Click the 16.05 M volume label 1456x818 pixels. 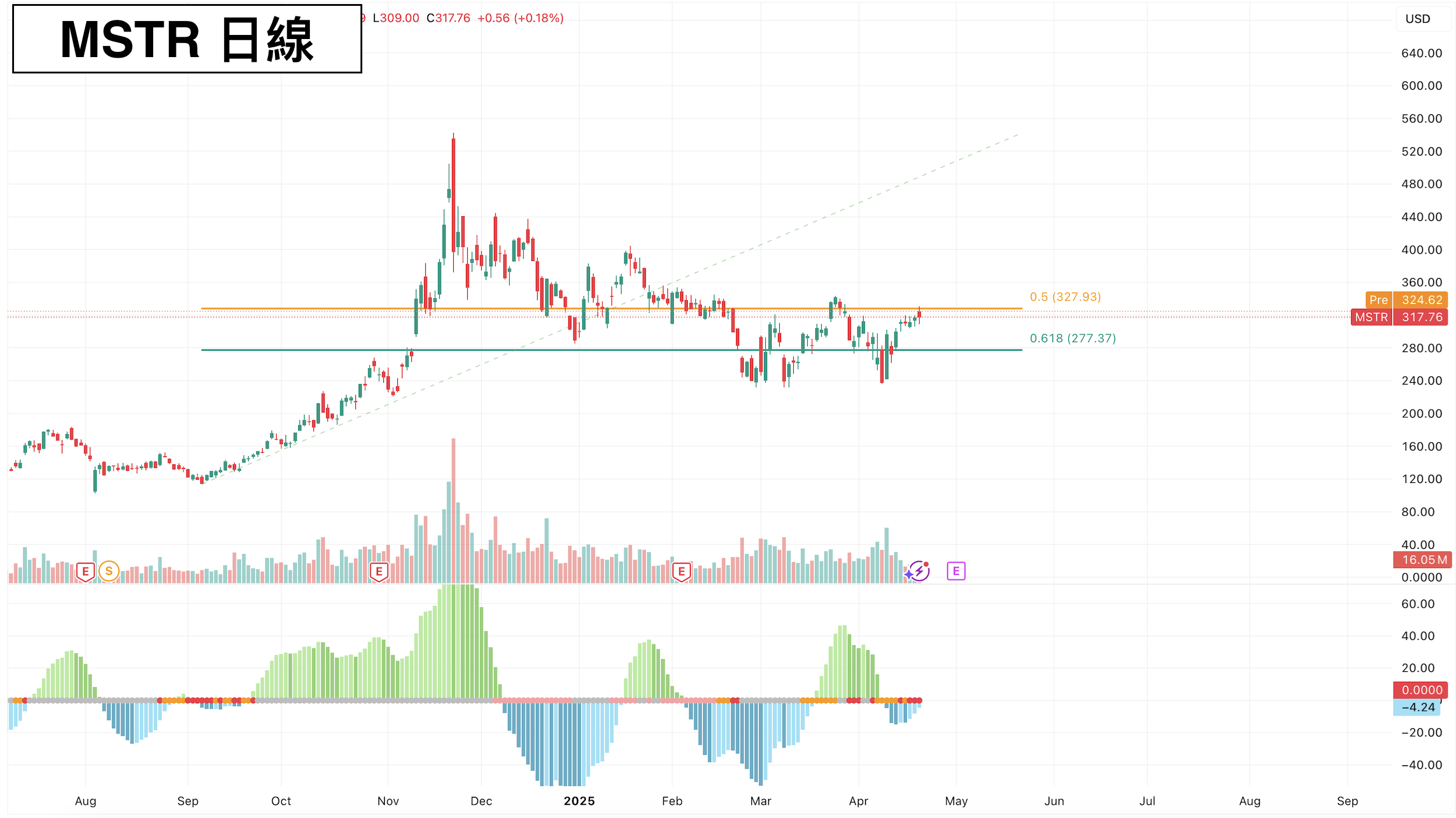[x=1422, y=560]
